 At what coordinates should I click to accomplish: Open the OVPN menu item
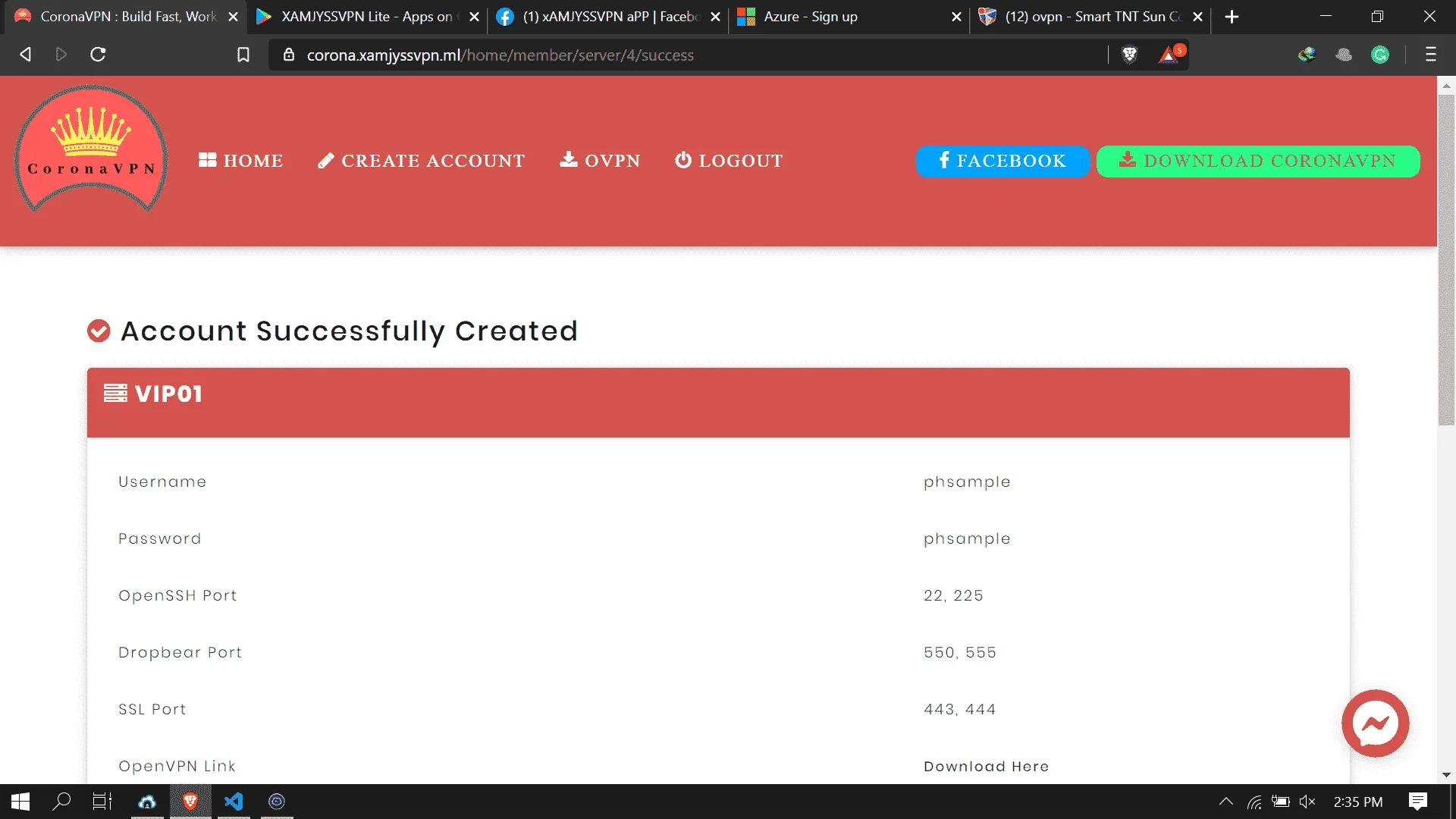(600, 161)
